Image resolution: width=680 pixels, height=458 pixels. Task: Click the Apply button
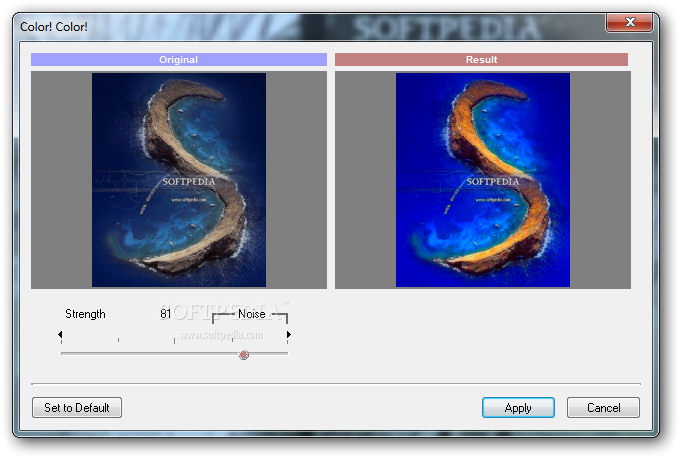pyautogui.click(x=518, y=408)
